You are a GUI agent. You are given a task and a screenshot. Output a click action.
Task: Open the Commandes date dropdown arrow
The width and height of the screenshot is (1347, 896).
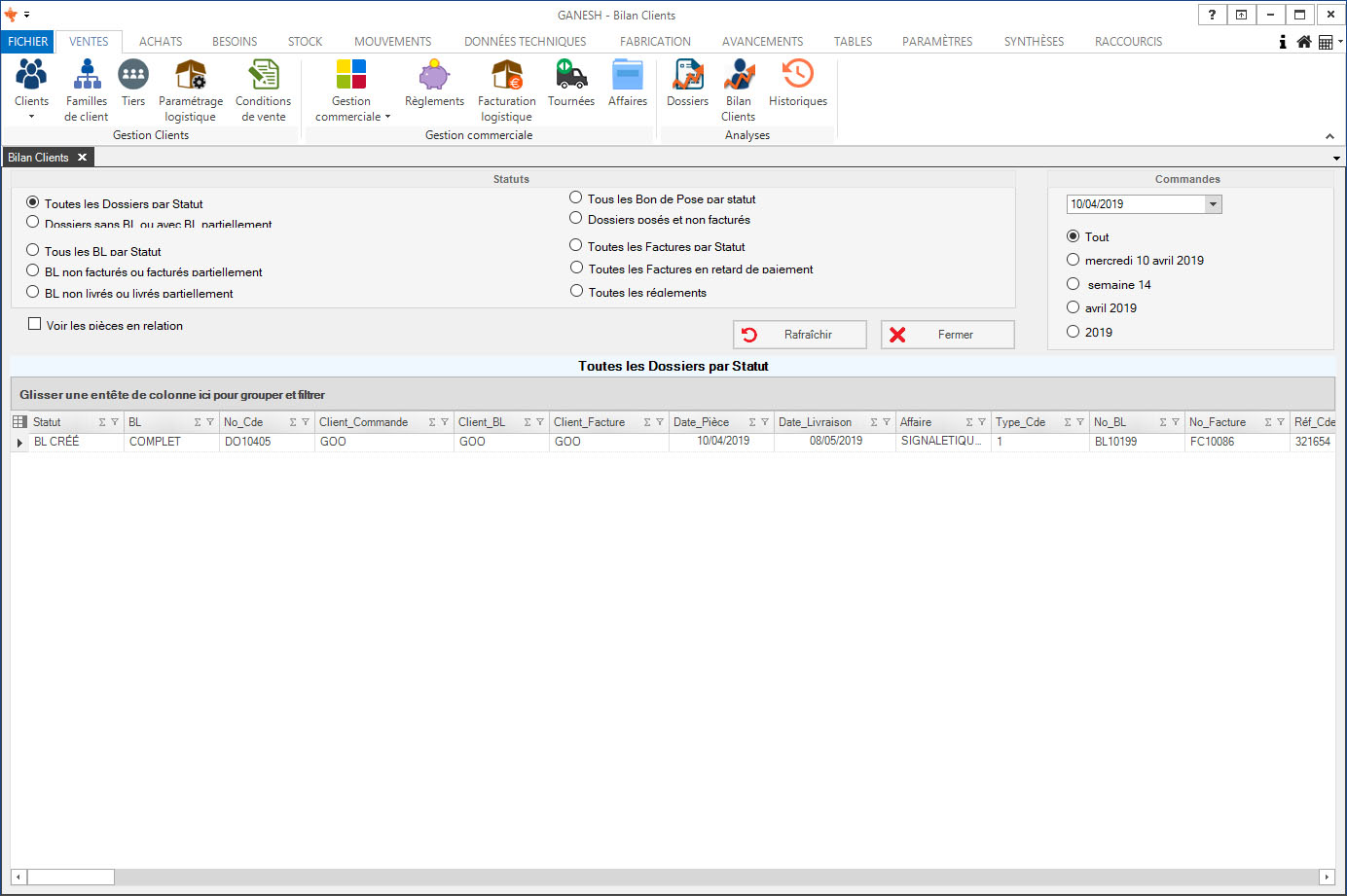[x=1213, y=204]
